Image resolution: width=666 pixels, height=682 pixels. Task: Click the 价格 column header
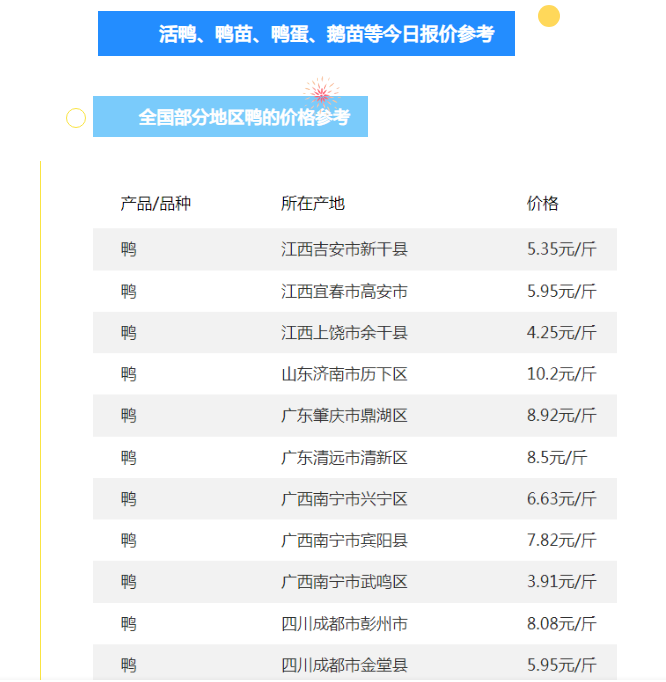pos(543,204)
